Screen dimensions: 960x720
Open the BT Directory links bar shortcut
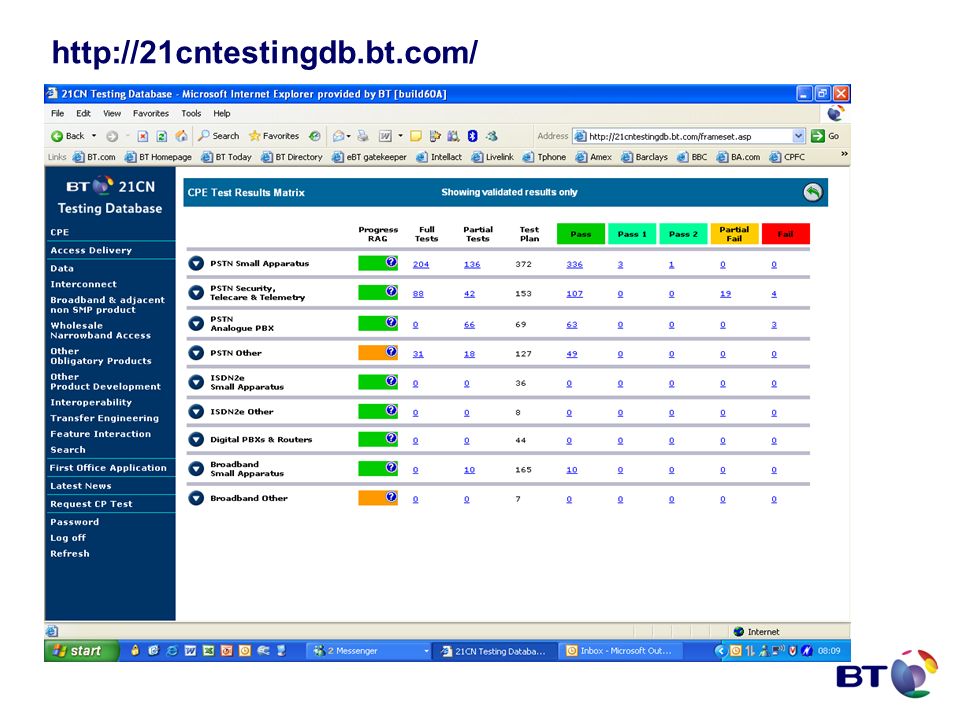pyautogui.click(x=292, y=157)
